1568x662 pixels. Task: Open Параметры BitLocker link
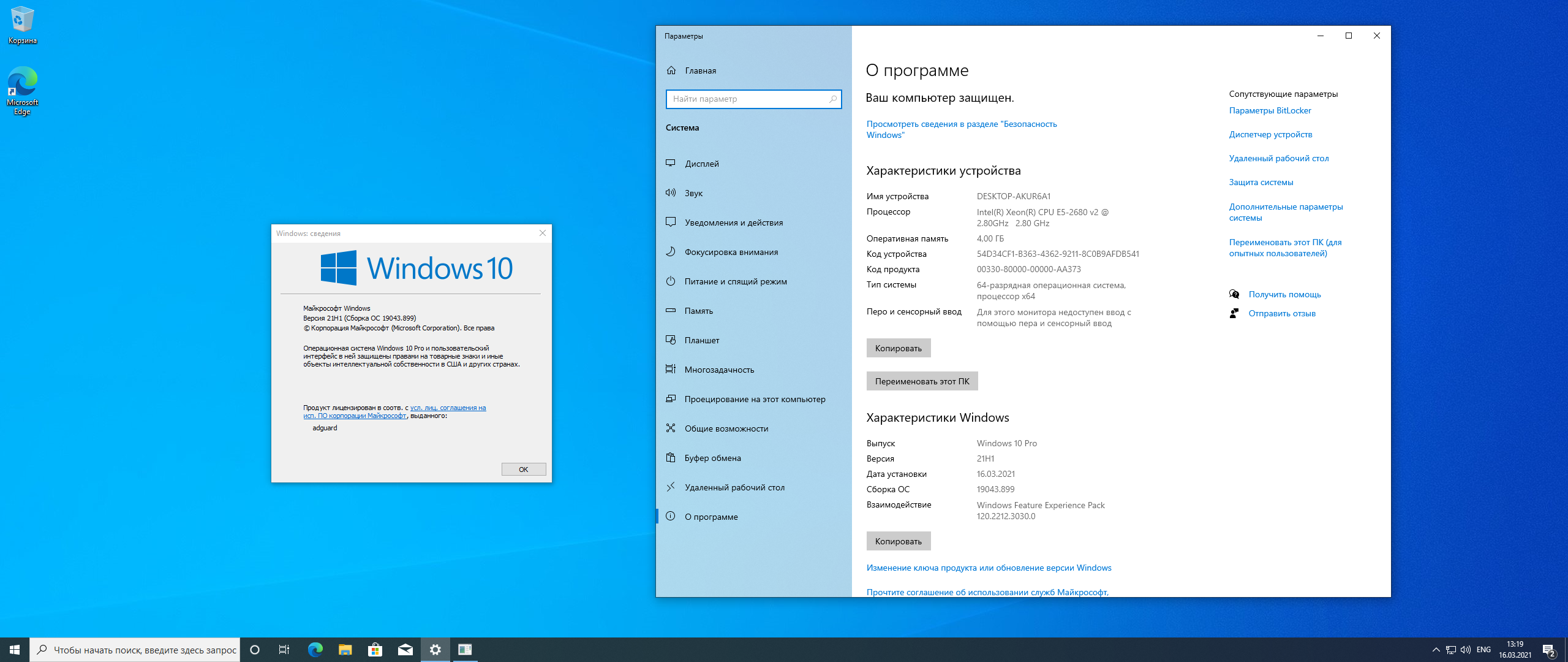click(x=1270, y=110)
